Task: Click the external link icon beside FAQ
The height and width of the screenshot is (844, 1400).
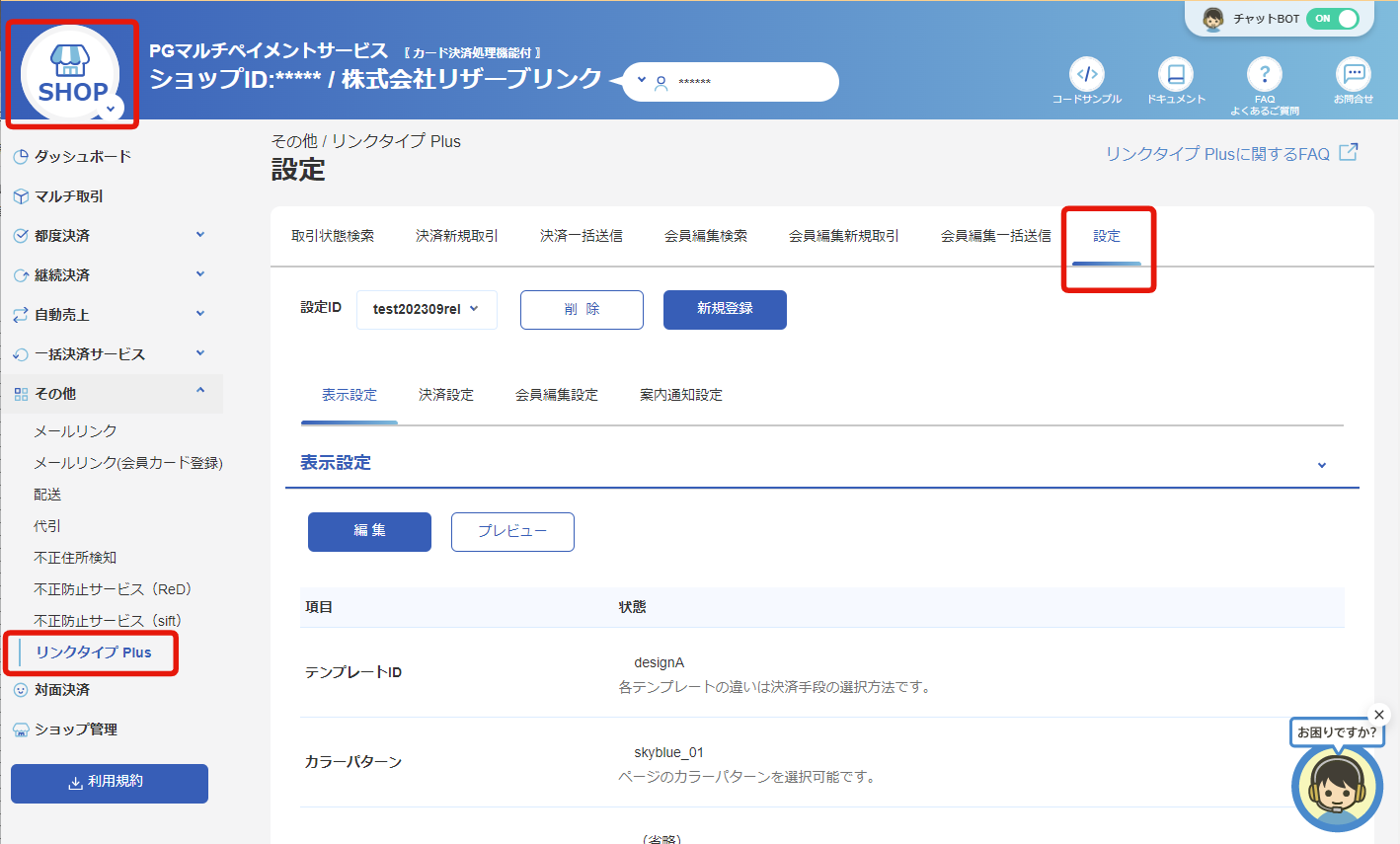Action: pos(1349,152)
